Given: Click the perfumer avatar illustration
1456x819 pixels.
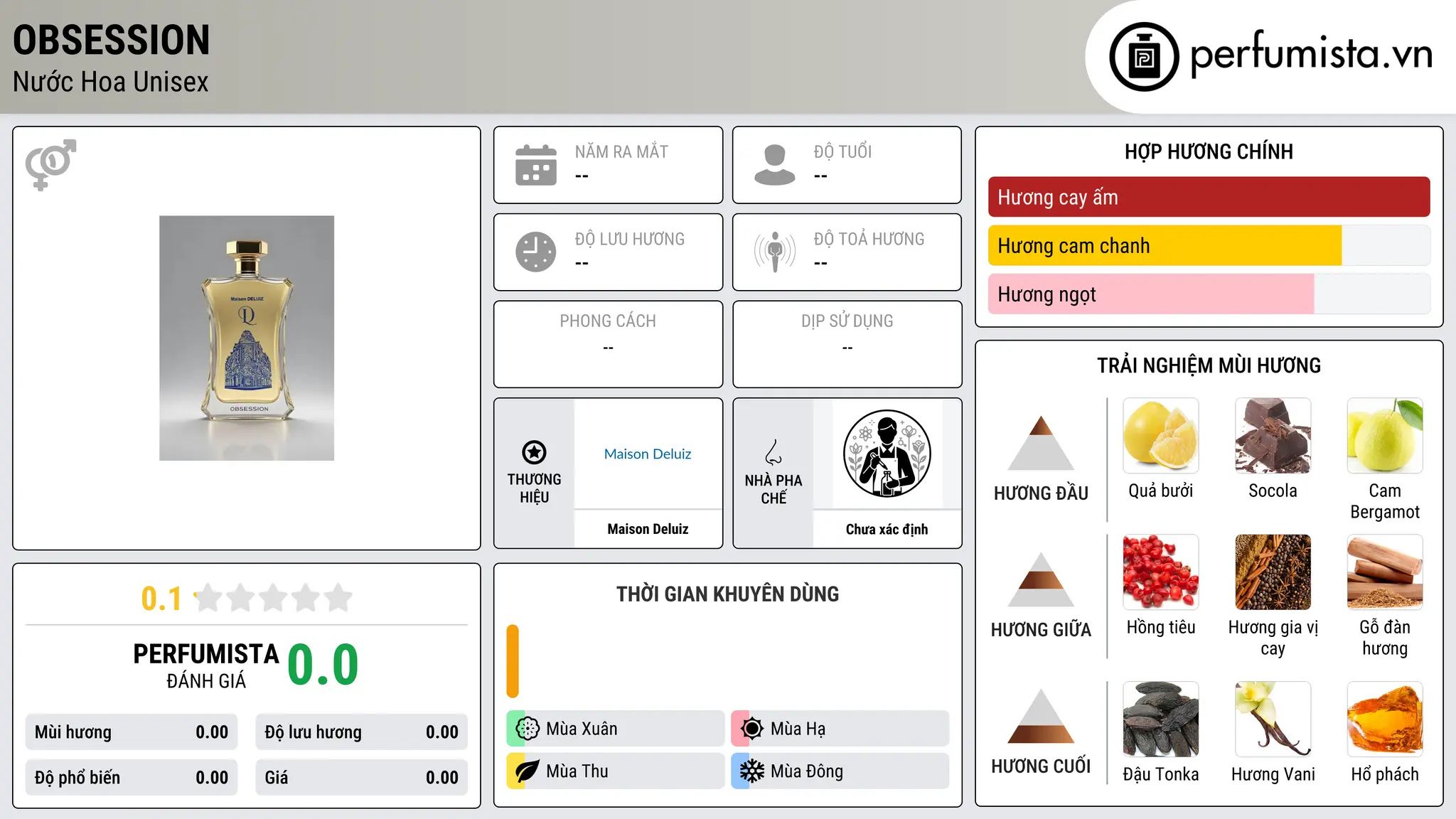Looking at the screenshot, I should 887,454.
